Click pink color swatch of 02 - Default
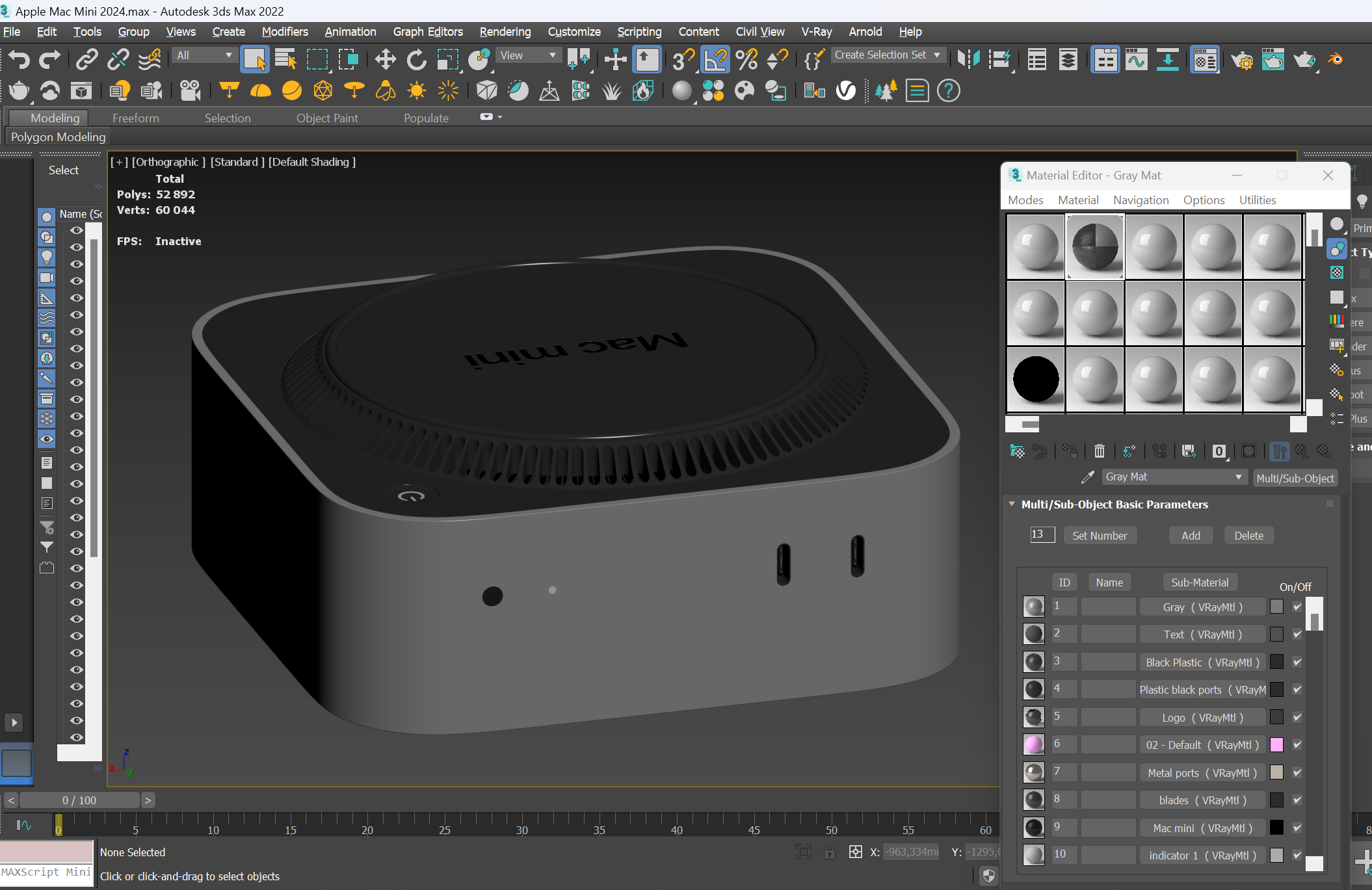Screen dimensions: 1372x890 [x=1276, y=745]
